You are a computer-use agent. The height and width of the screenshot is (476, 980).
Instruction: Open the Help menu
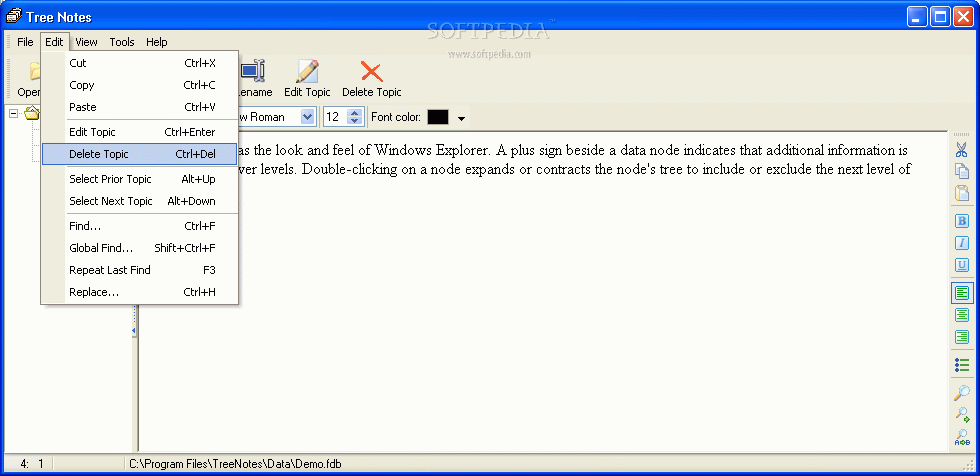coord(157,42)
